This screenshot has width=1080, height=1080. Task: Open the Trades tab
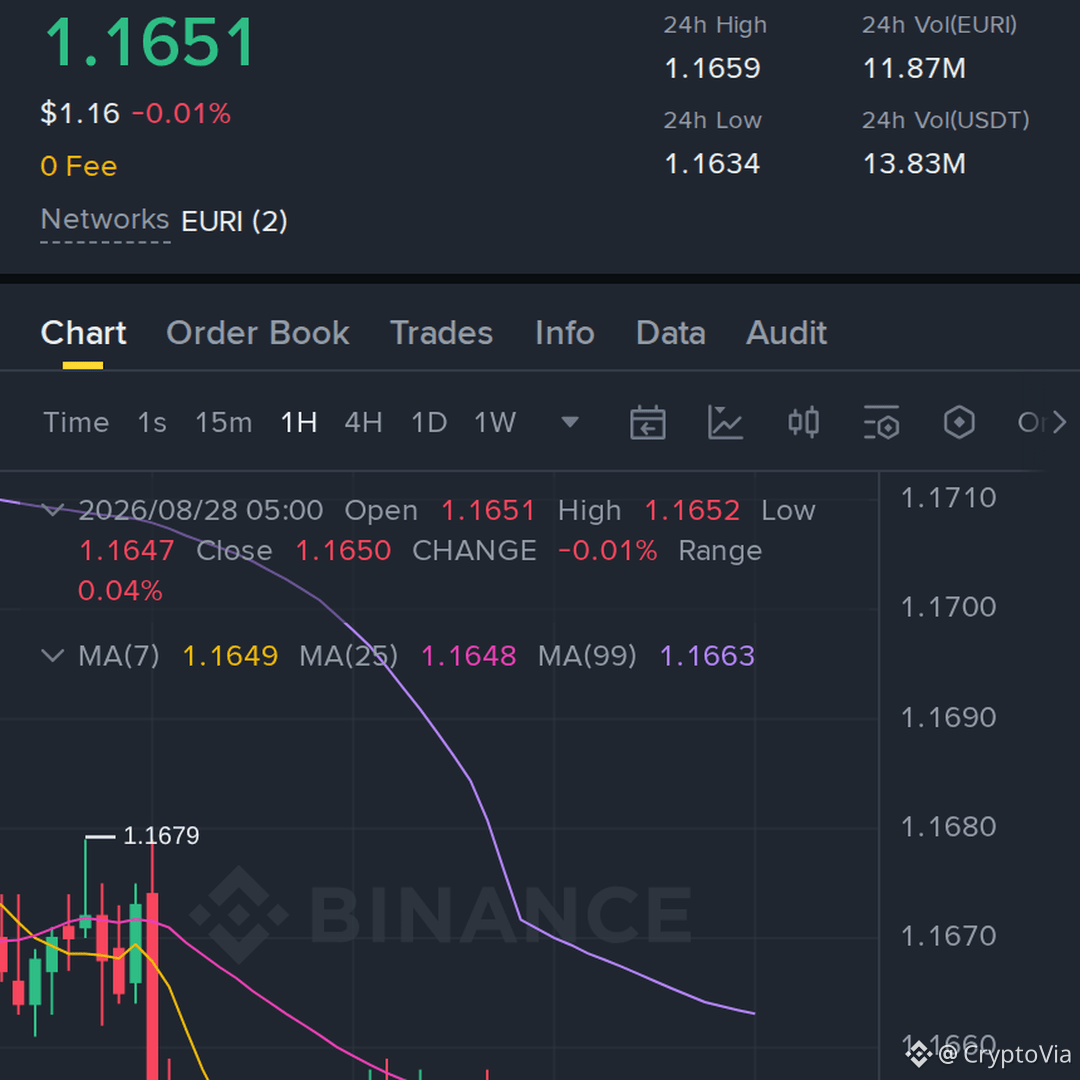(442, 333)
